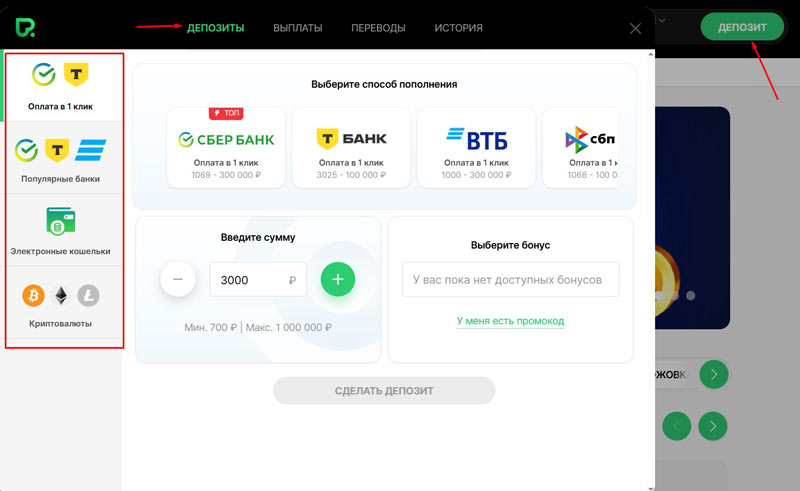This screenshot has height=491, width=800.
Task: Switch to the Выплаты tab
Action: coord(297,28)
